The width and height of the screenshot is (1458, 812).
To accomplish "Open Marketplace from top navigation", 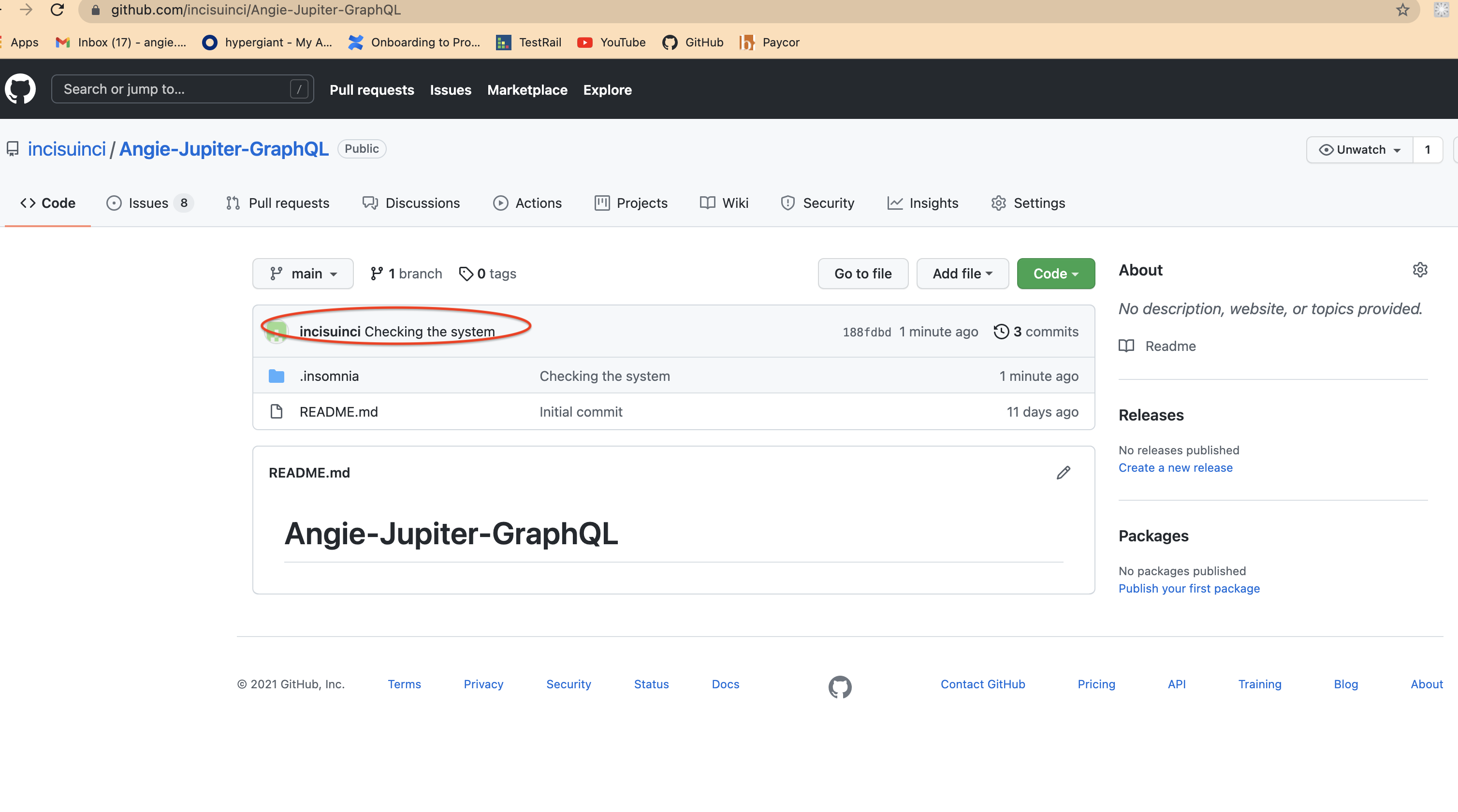I will click(x=527, y=89).
